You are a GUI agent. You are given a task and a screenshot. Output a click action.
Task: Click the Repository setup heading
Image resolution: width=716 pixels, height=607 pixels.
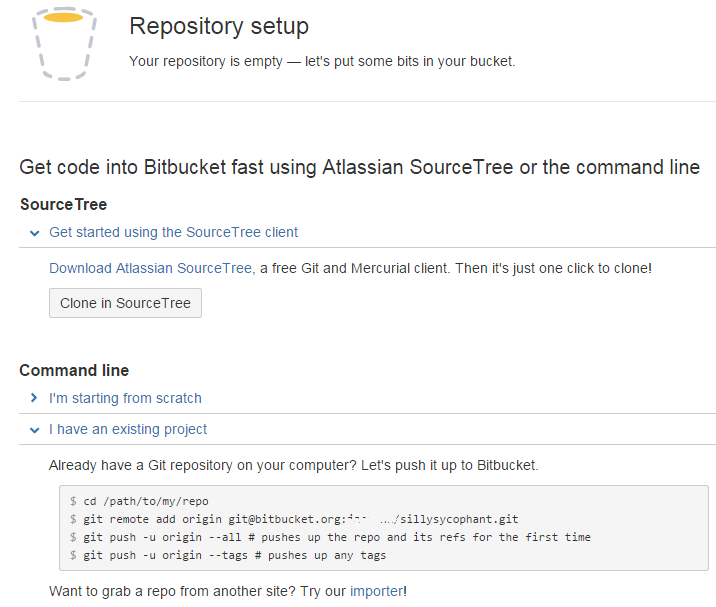pyautogui.click(x=219, y=26)
